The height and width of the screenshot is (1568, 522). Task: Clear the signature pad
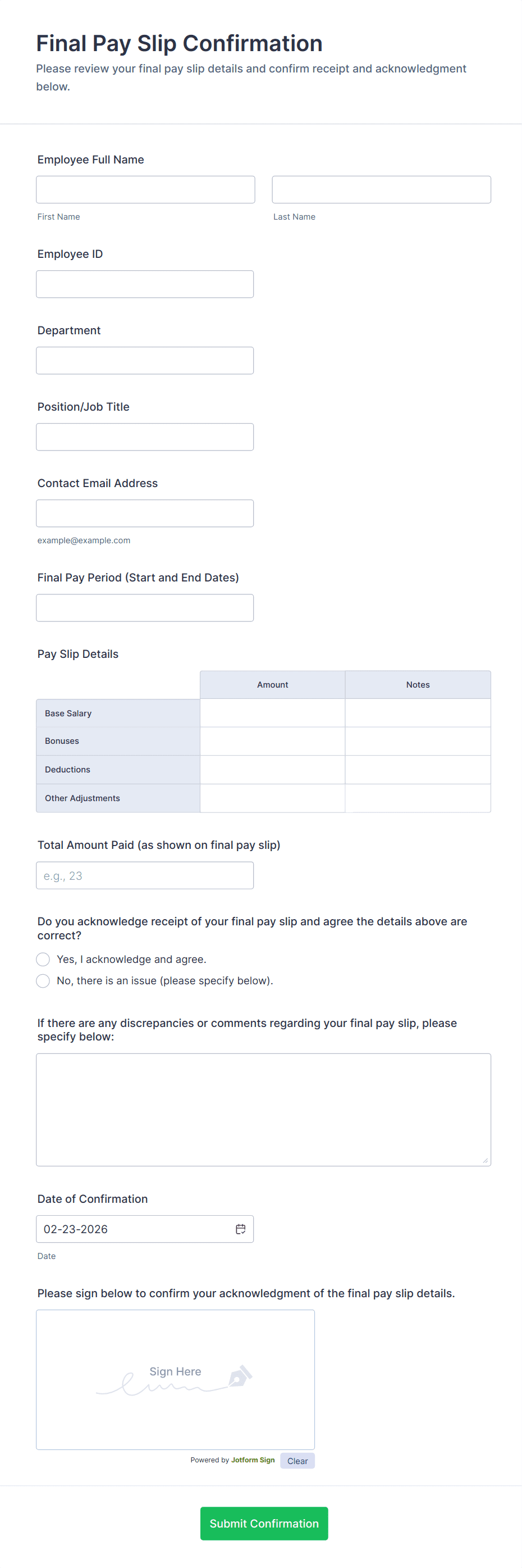pyautogui.click(x=297, y=1461)
